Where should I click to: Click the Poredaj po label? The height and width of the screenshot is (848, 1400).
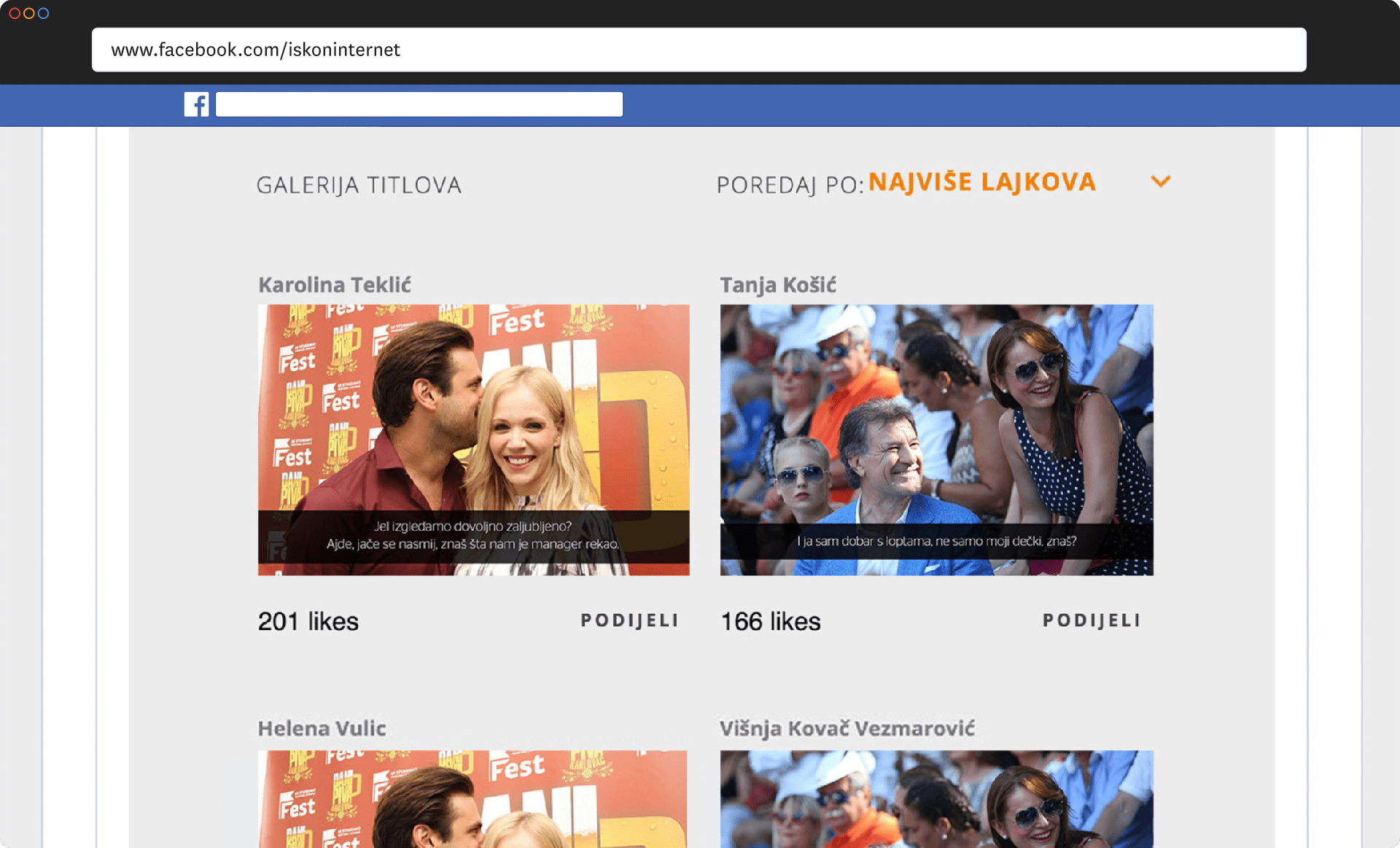(x=790, y=185)
